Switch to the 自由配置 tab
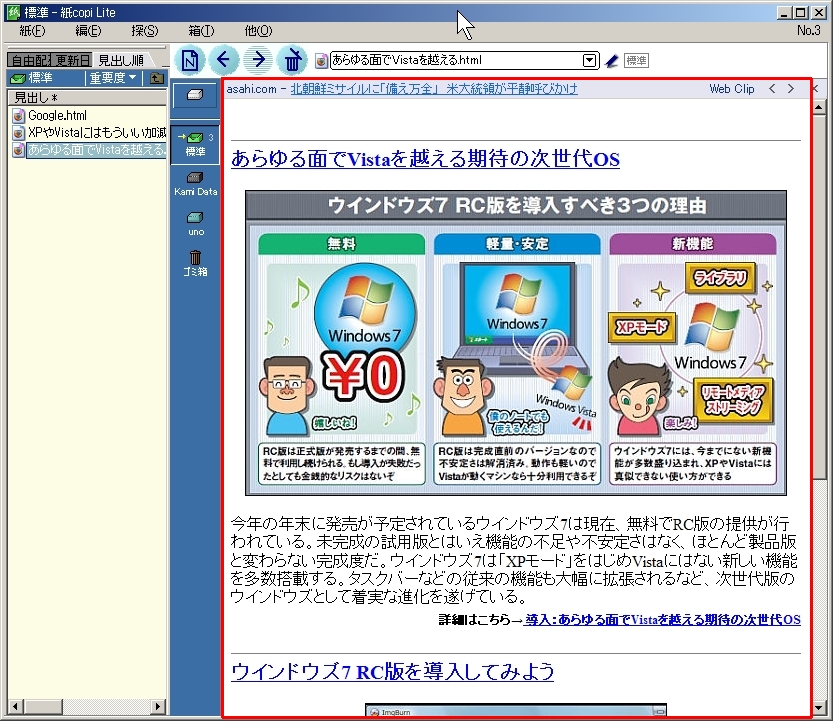This screenshot has height=721, width=833. click(x=30, y=60)
